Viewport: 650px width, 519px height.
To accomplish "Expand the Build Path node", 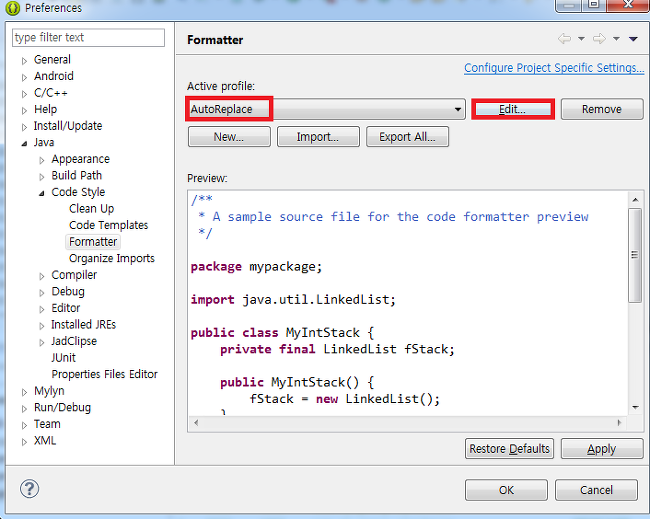I will click(41, 177).
